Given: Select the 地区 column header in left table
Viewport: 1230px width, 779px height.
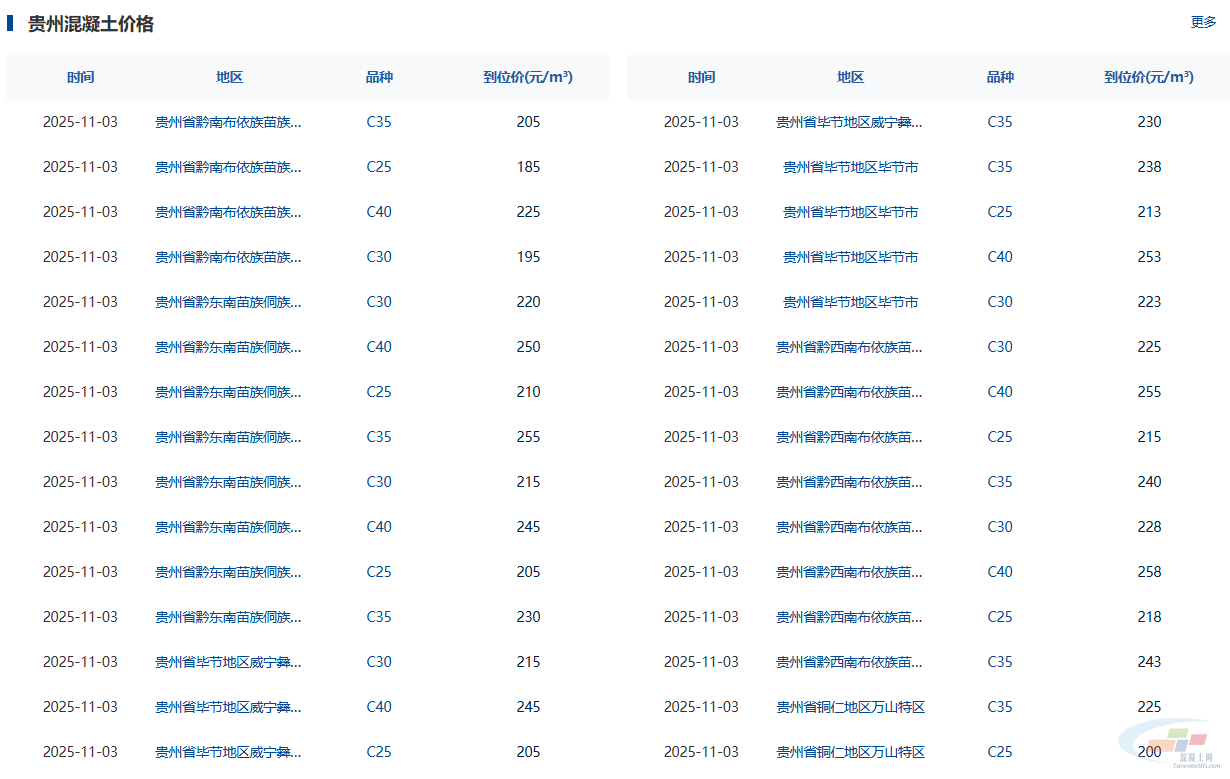Looking at the screenshot, I should (229, 77).
